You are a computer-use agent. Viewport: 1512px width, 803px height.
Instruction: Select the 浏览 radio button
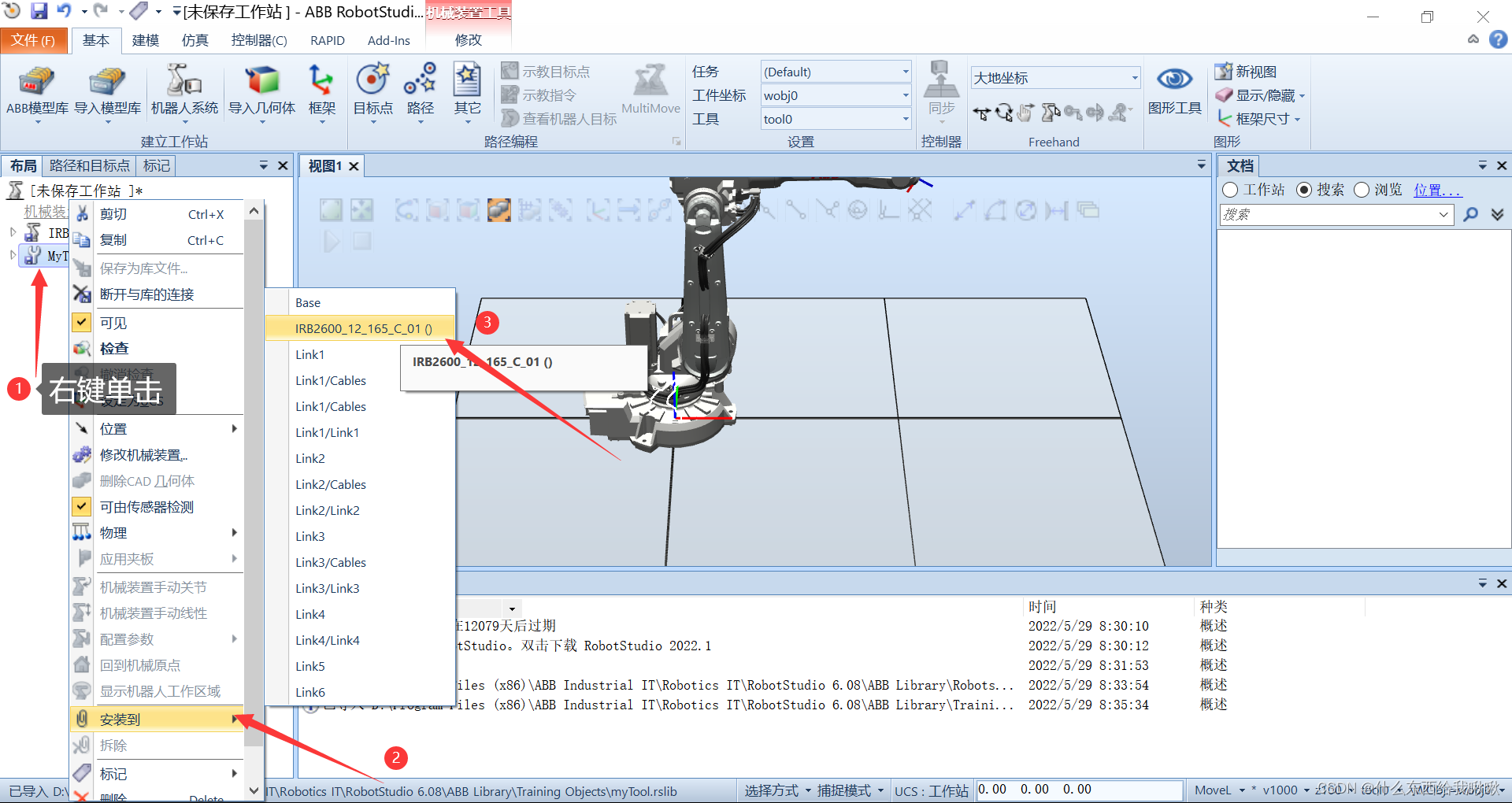1362,190
